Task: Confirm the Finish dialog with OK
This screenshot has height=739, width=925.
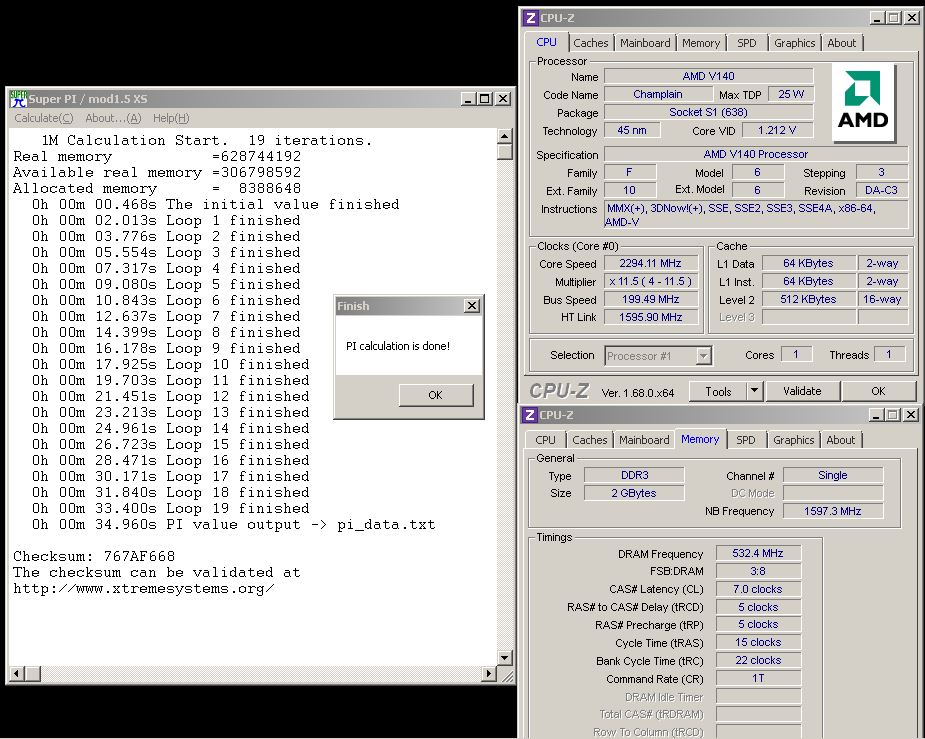Action: tap(435, 395)
